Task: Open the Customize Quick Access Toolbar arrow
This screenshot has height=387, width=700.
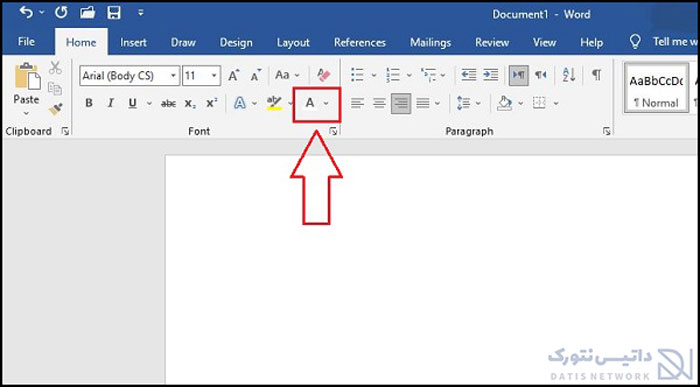Action: coord(141,13)
